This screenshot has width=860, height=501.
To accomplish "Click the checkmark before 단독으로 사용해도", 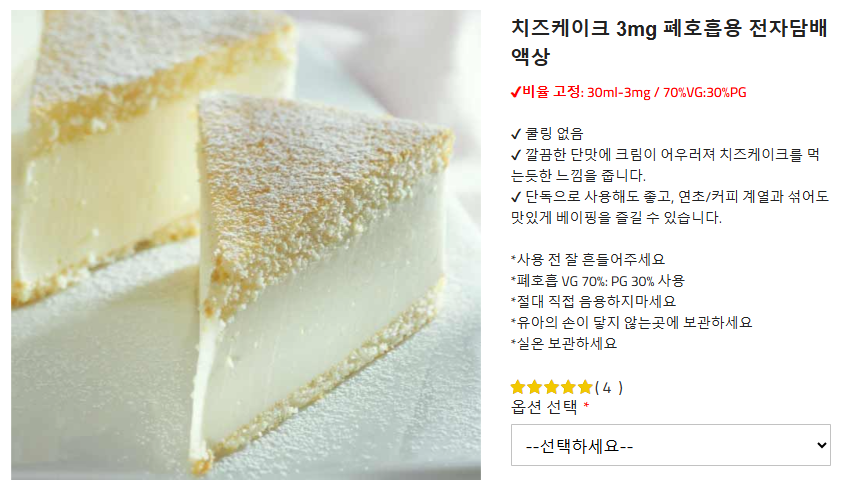I will (x=516, y=196).
